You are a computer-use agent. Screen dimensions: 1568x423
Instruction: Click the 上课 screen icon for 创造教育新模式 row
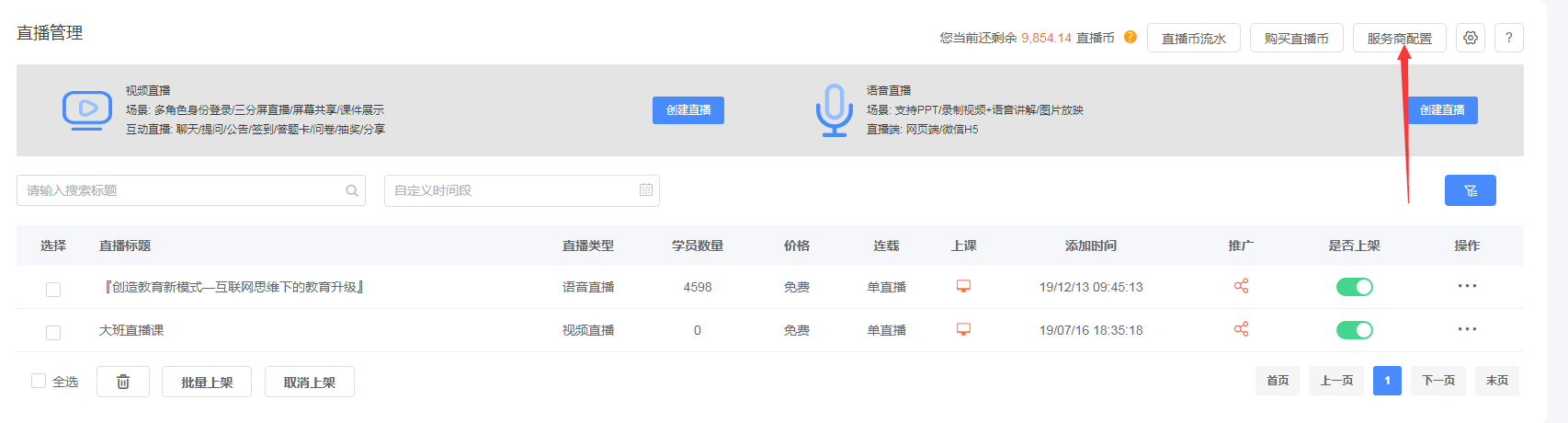(x=963, y=286)
